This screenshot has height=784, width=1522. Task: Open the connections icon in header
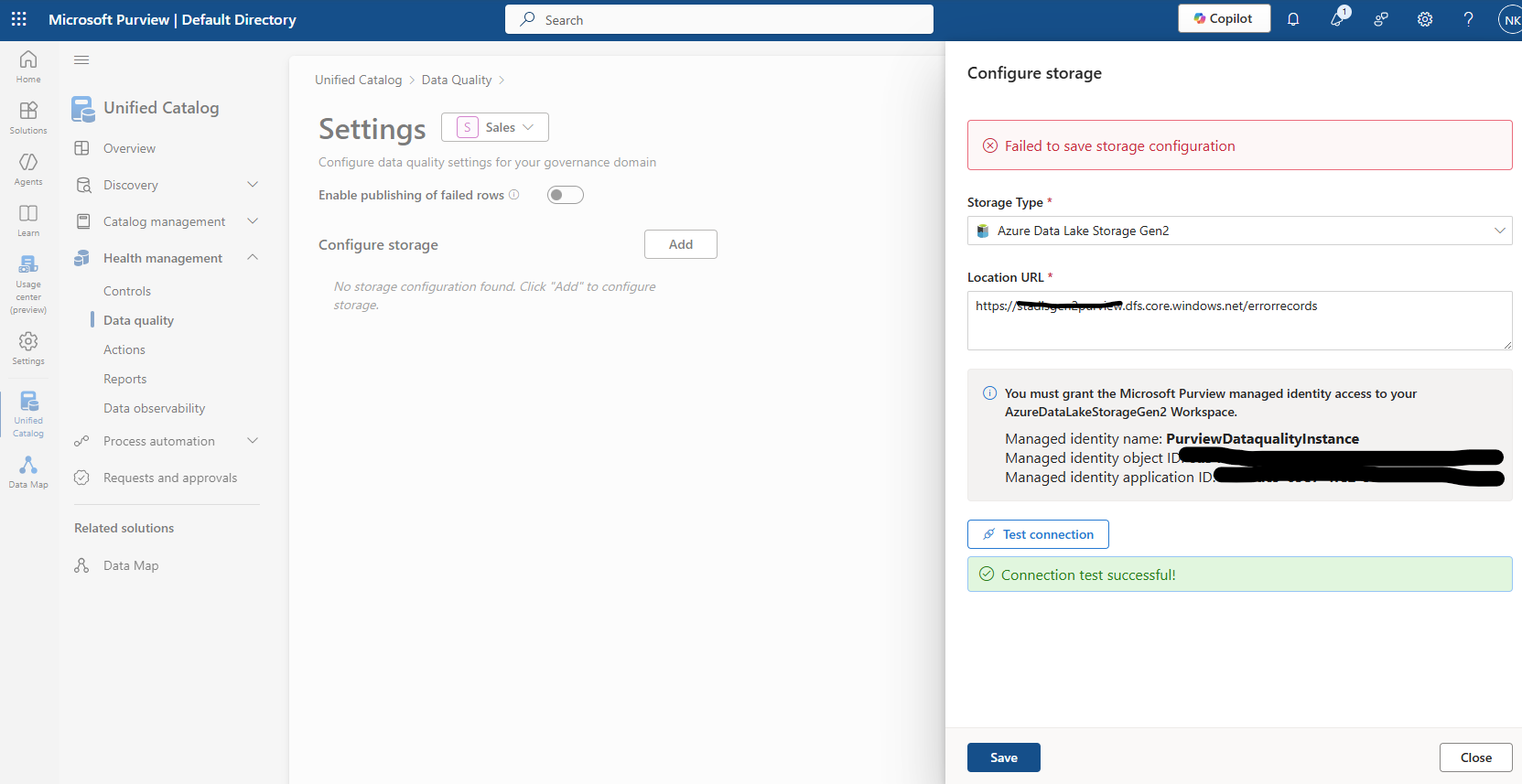click(1381, 19)
